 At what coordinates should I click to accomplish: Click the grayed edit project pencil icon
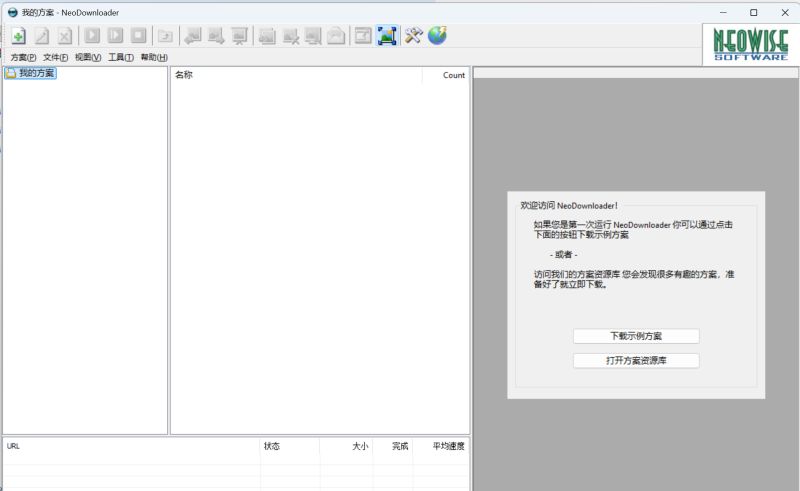click(x=42, y=36)
